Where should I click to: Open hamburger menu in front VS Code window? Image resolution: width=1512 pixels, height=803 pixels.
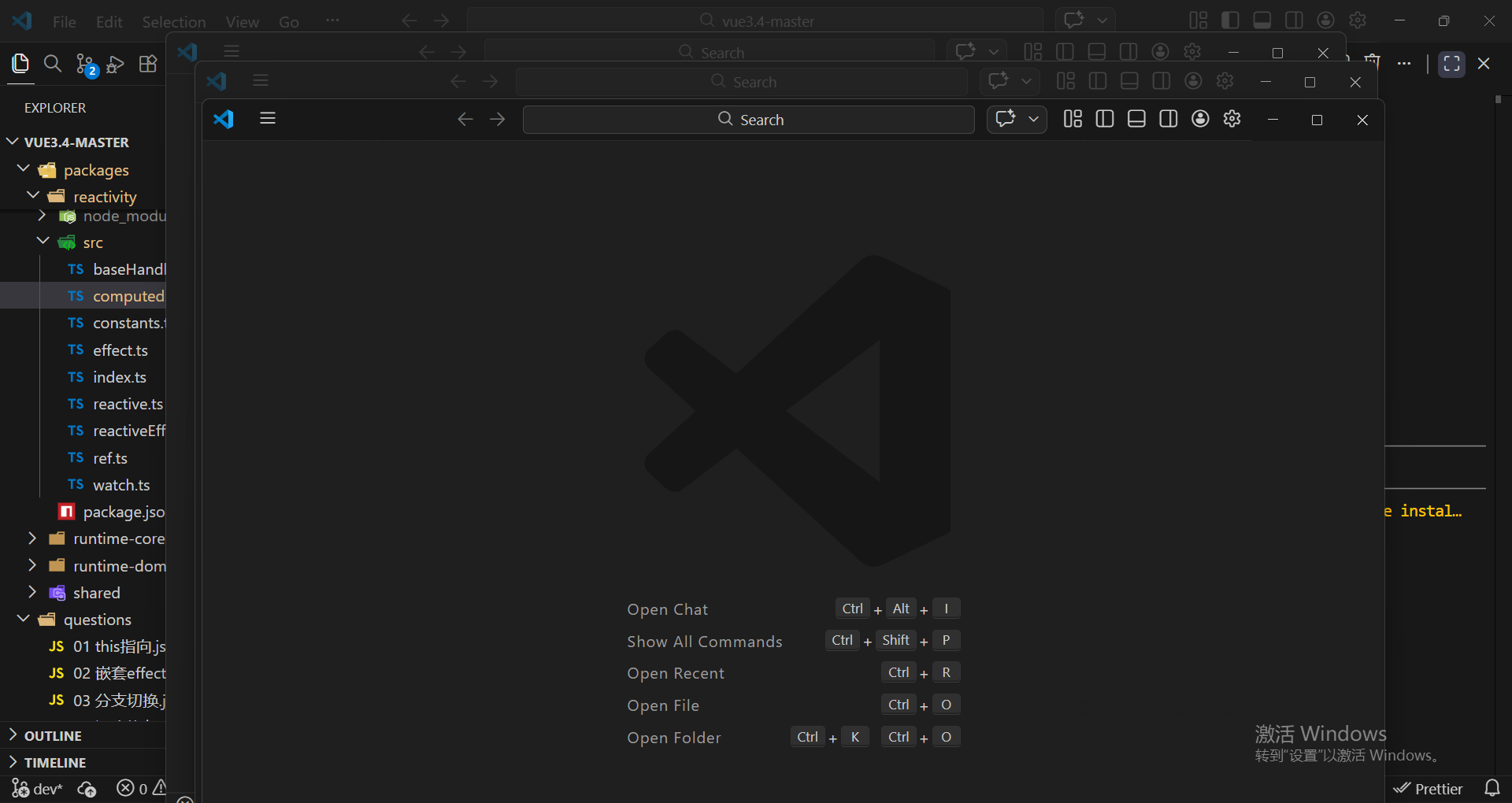[268, 118]
